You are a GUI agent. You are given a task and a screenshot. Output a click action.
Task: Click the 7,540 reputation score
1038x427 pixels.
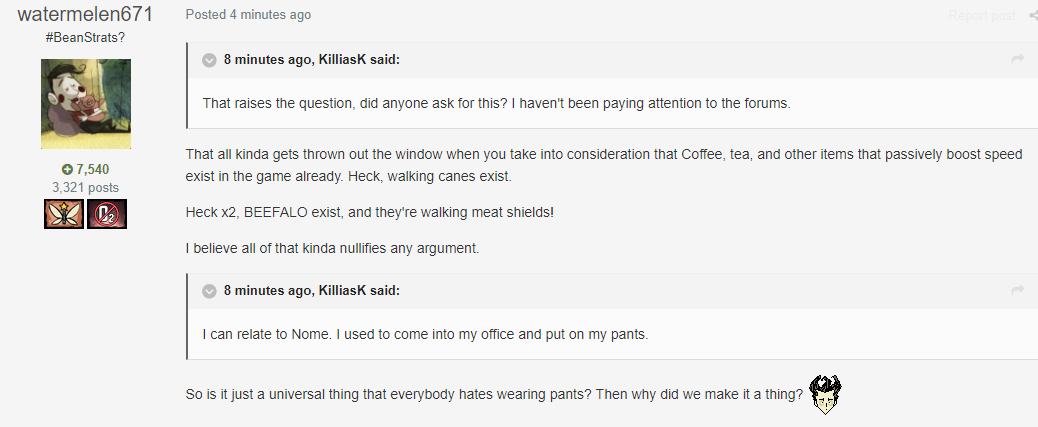coord(92,169)
